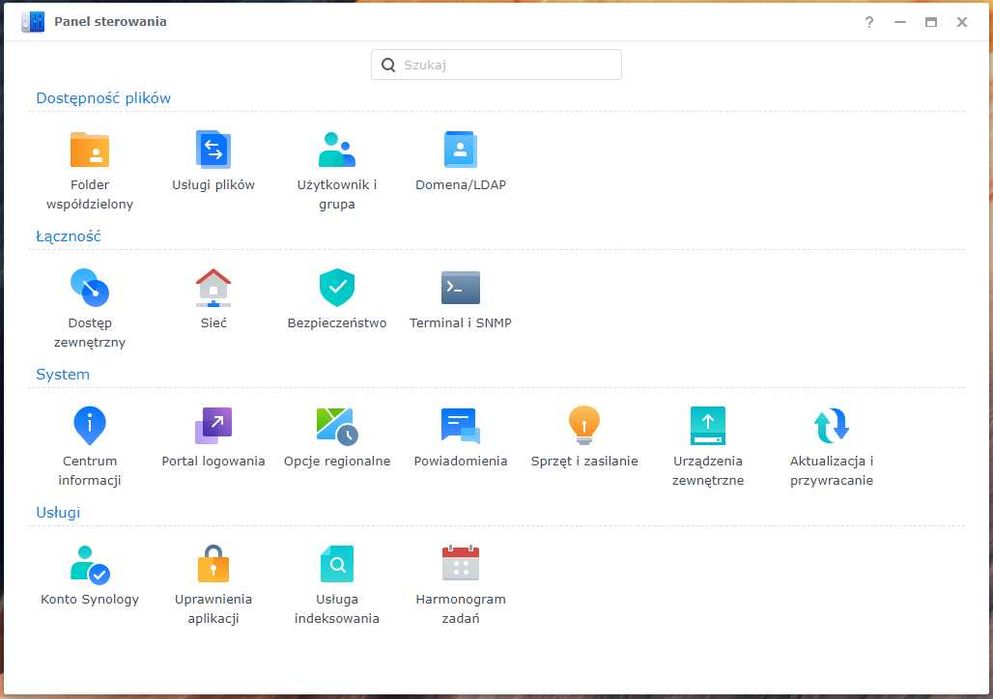Open Konto Synology icon
993x699 pixels.
[x=89, y=564]
